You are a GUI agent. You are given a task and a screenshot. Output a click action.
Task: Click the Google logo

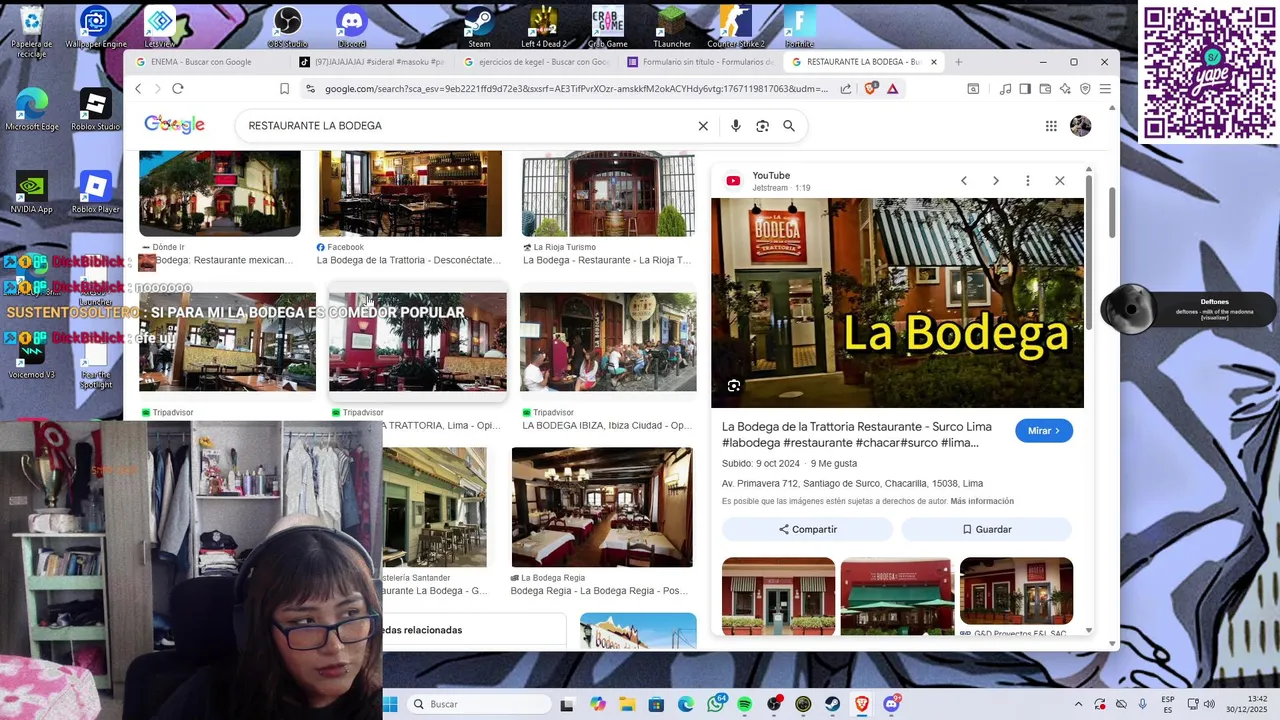174,125
